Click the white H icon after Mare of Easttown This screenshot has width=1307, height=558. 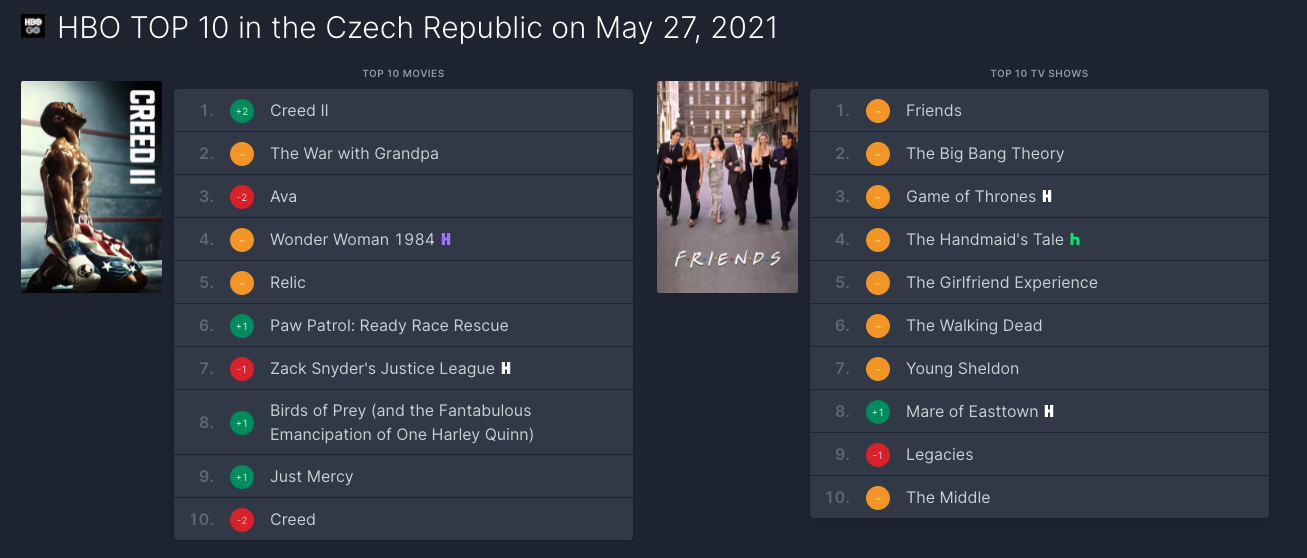[1049, 412]
